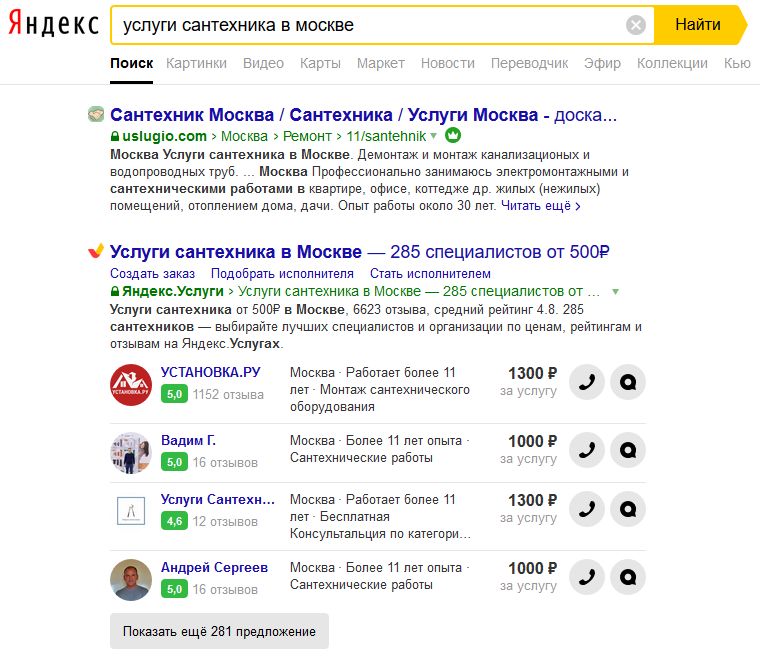Open the Карты tab
Screen dimensions: 760x662
click(x=320, y=63)
